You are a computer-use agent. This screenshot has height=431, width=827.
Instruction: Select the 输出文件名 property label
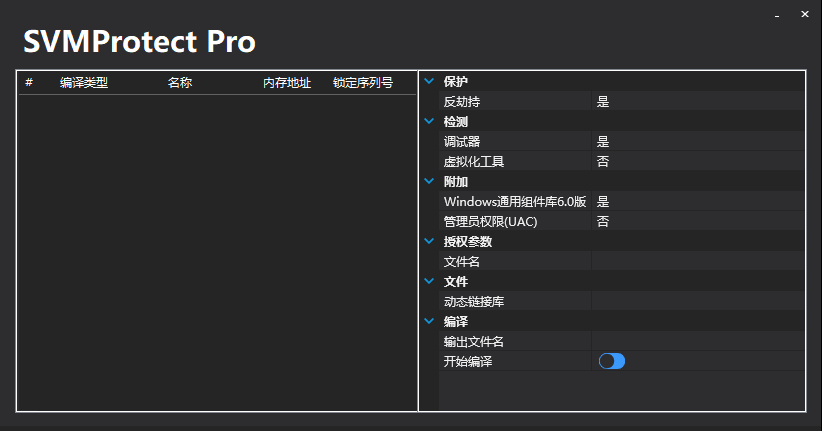474,341
